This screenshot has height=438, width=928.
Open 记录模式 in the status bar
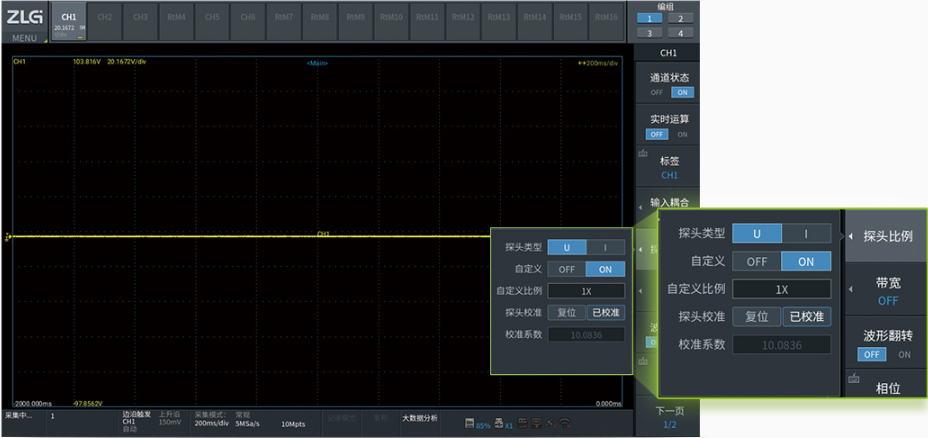click(x=341, y=418)
